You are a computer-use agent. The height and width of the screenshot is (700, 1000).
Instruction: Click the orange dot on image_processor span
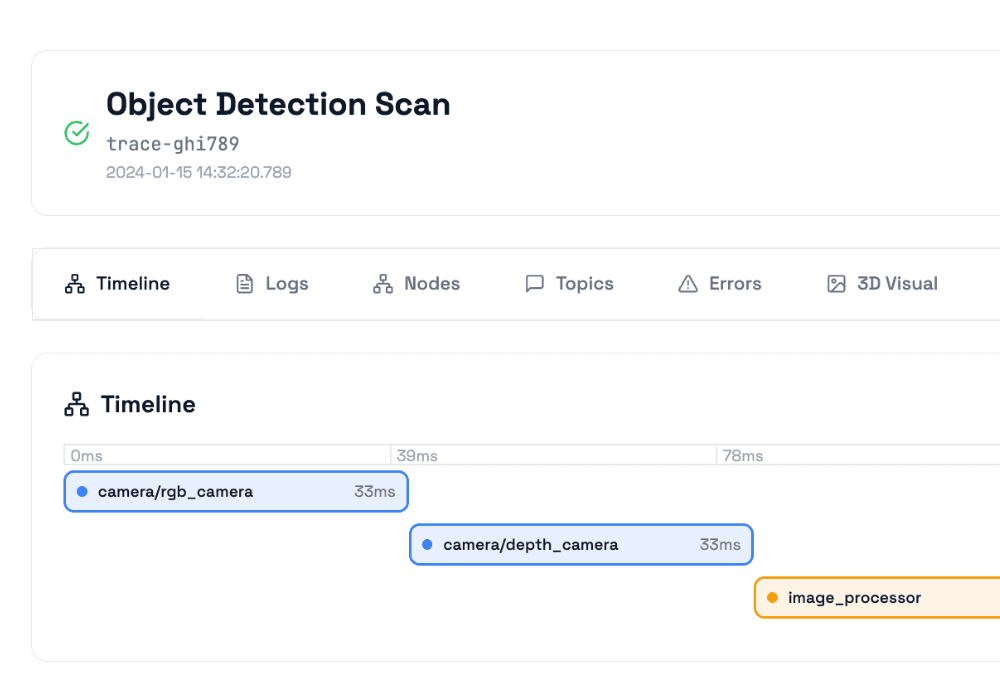(774, 597)
